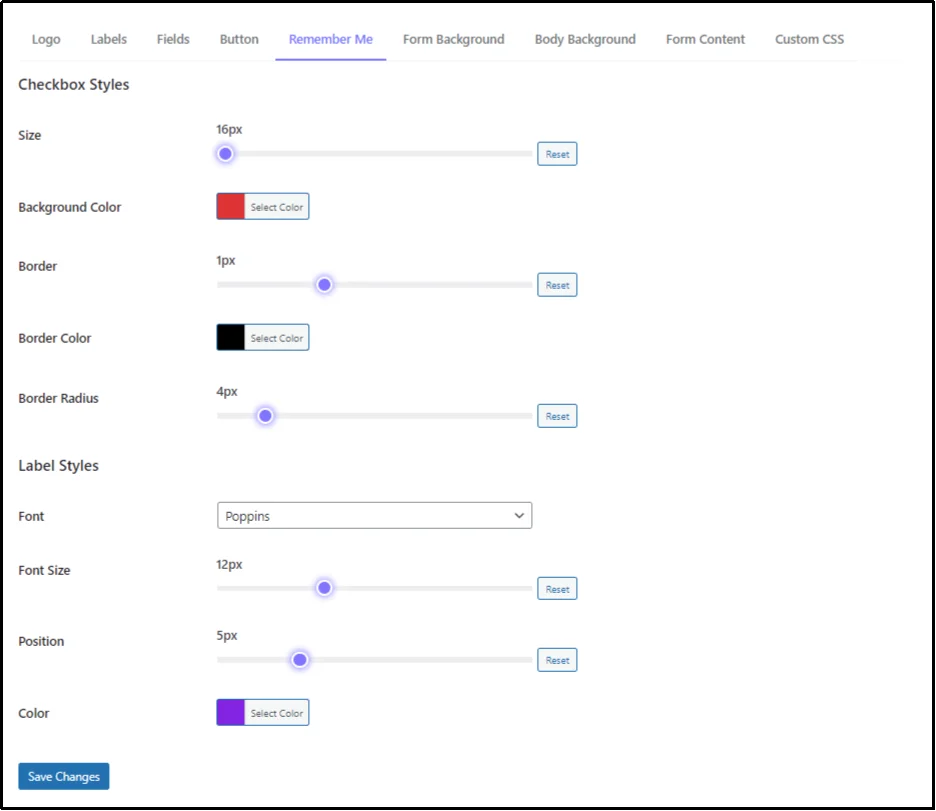Image resolution: width=936 pixels, height=811 pixels.
Task: Reset the Border Radius value
Action: 557,415
